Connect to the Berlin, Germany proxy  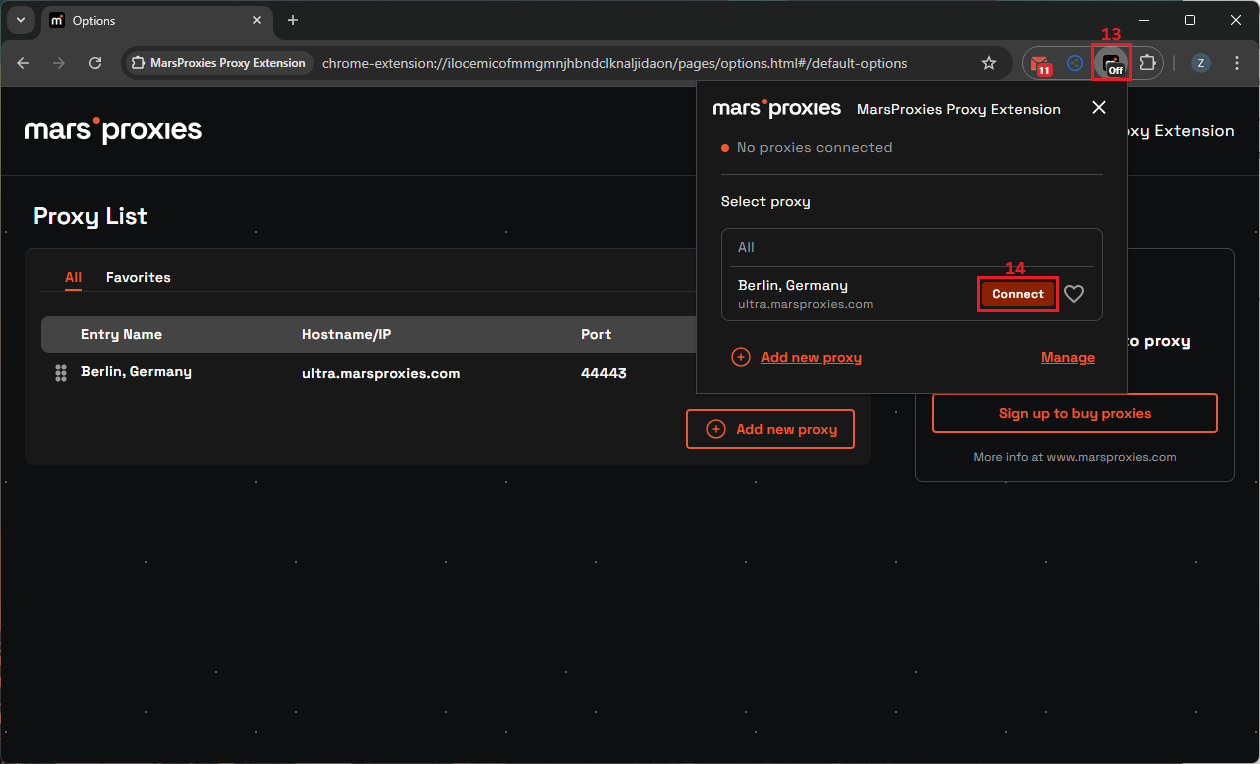pyautogui.click(x=1017, y=294)
